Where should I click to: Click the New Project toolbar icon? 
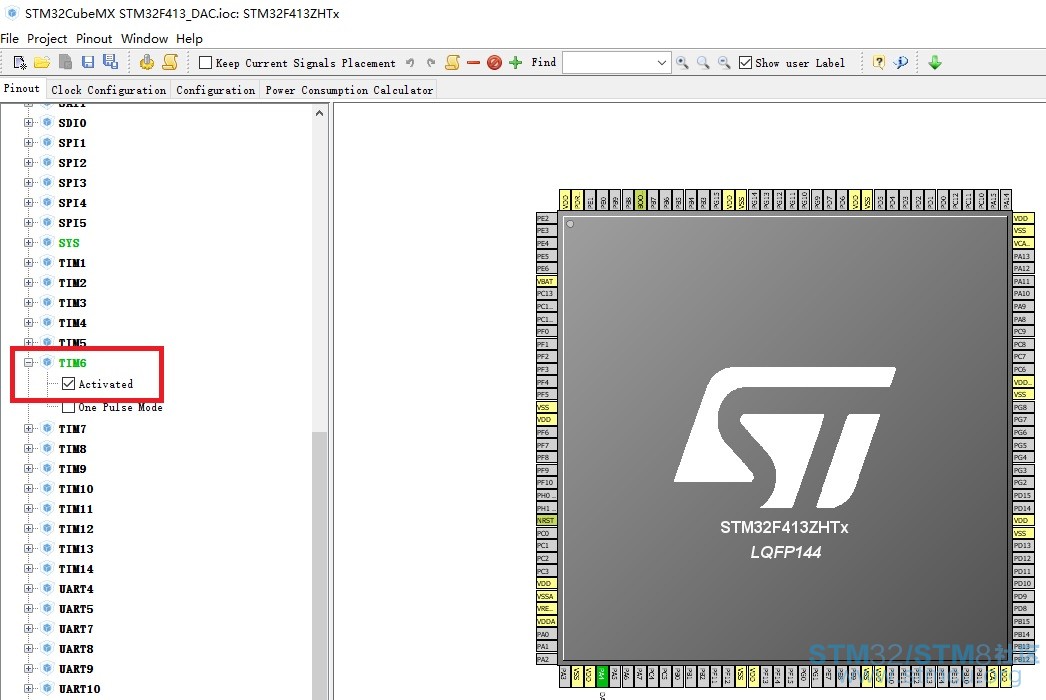pyautogui.click(x=19, y=63)
